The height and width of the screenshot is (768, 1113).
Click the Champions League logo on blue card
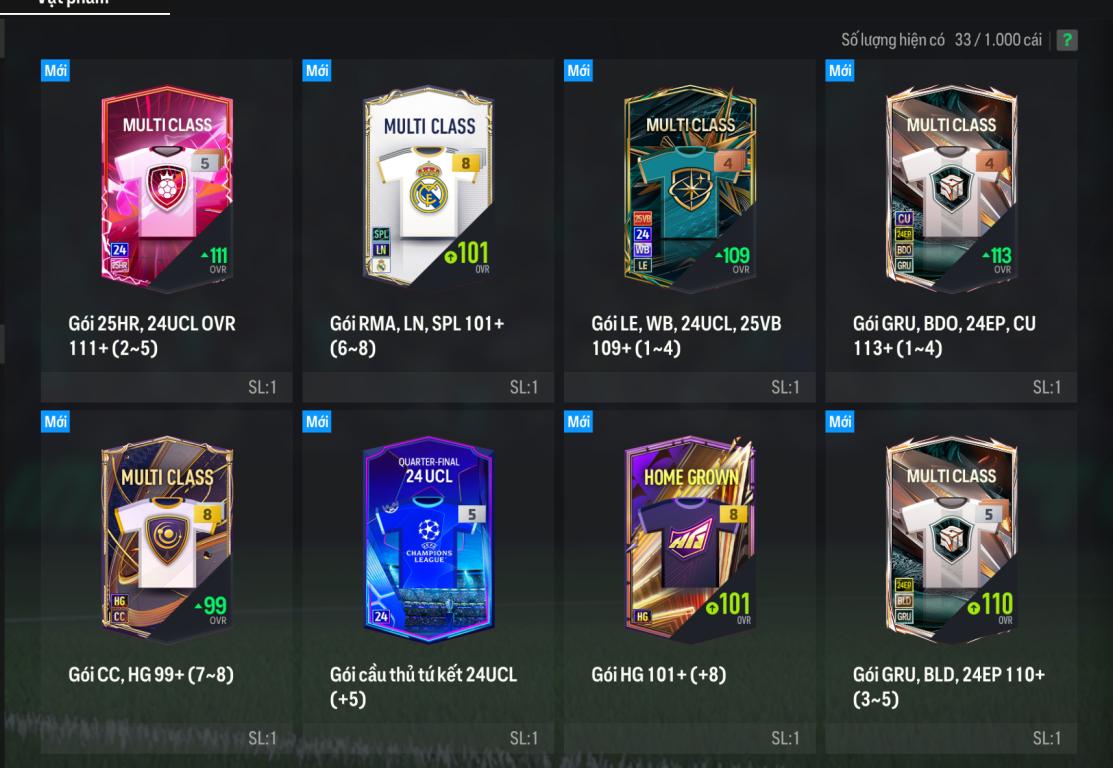point(429,541)
